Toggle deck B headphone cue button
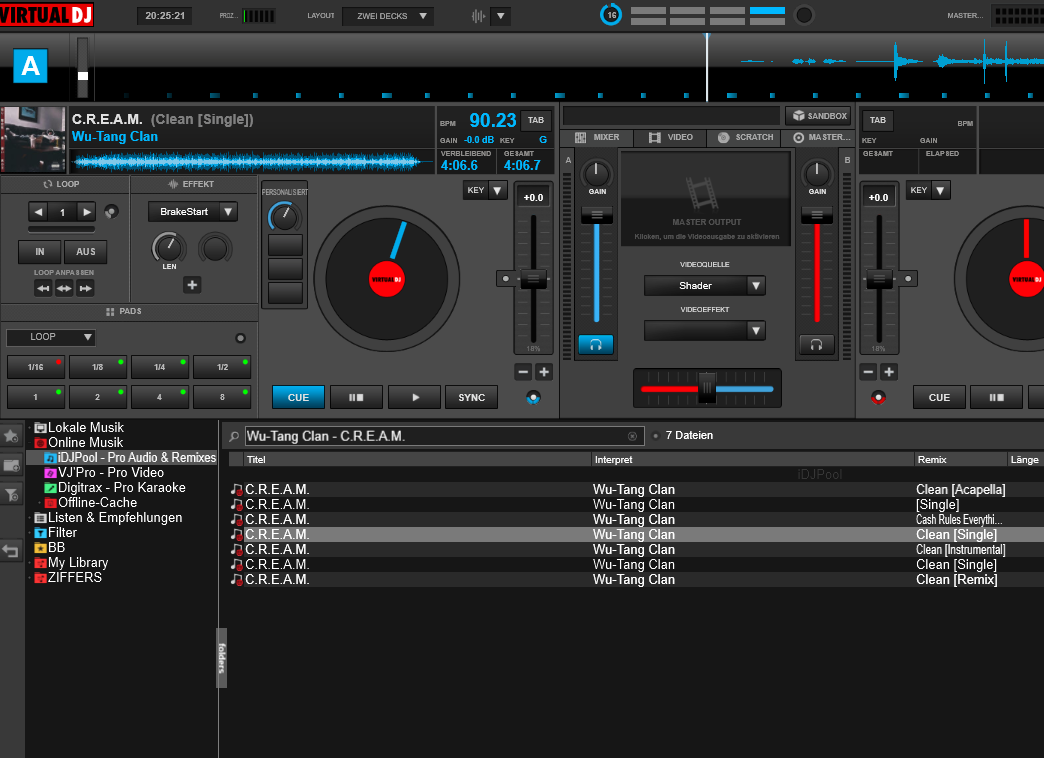 click(x=816, y=344)
